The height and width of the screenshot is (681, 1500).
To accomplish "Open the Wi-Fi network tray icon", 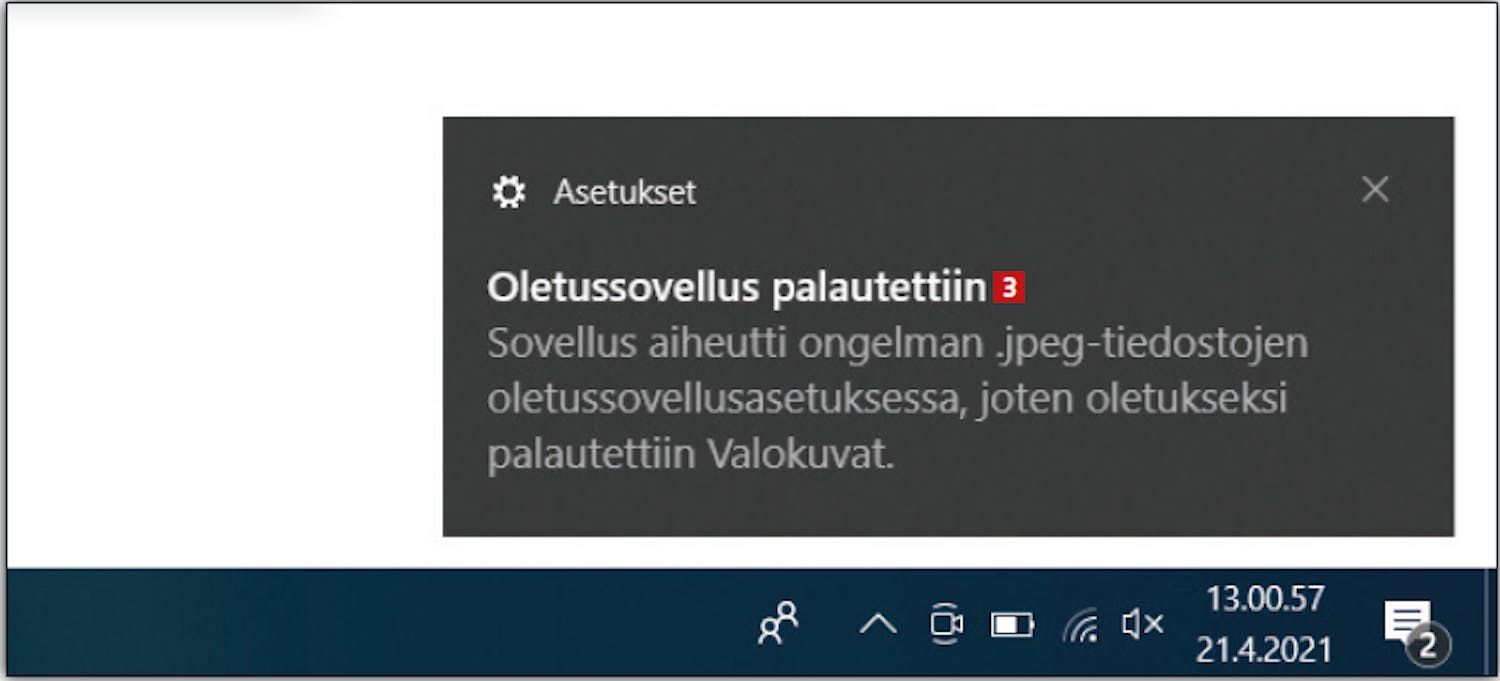I will 1080,626.
